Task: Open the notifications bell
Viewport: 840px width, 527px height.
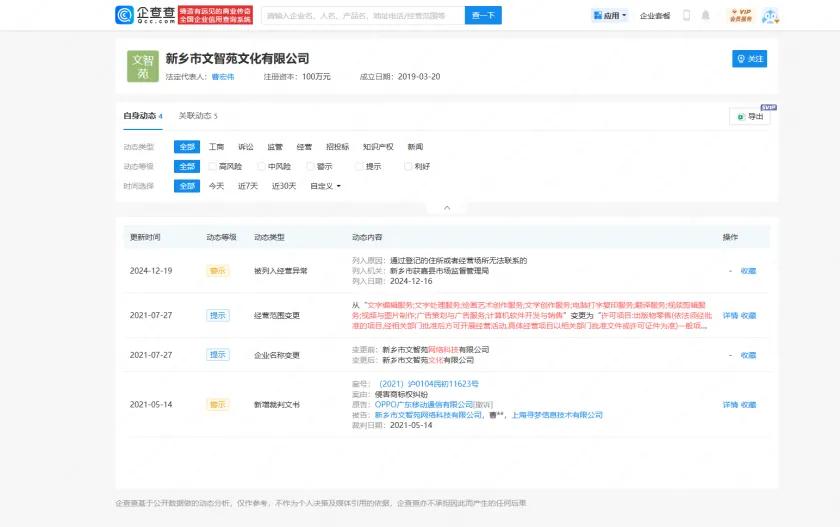Action: pos(706,16)
